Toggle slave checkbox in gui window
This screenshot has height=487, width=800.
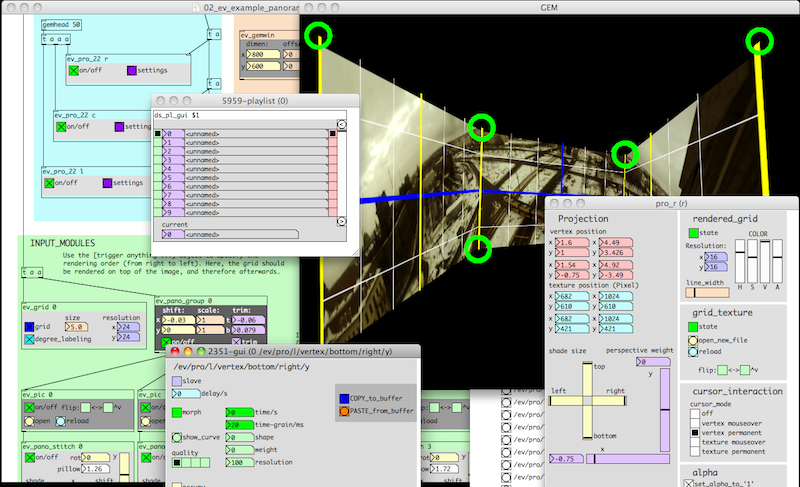click(177, 381)
